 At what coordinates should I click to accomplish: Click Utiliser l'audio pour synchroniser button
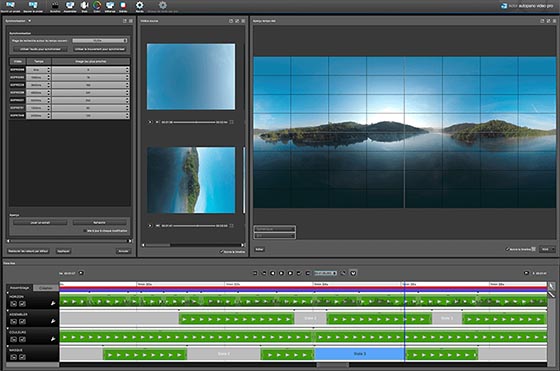pos(40,49)
